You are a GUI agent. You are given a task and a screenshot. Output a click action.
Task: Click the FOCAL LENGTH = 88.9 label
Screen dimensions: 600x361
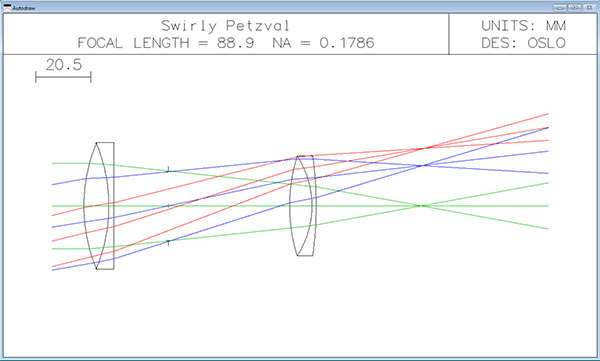(x=166, y=42)
